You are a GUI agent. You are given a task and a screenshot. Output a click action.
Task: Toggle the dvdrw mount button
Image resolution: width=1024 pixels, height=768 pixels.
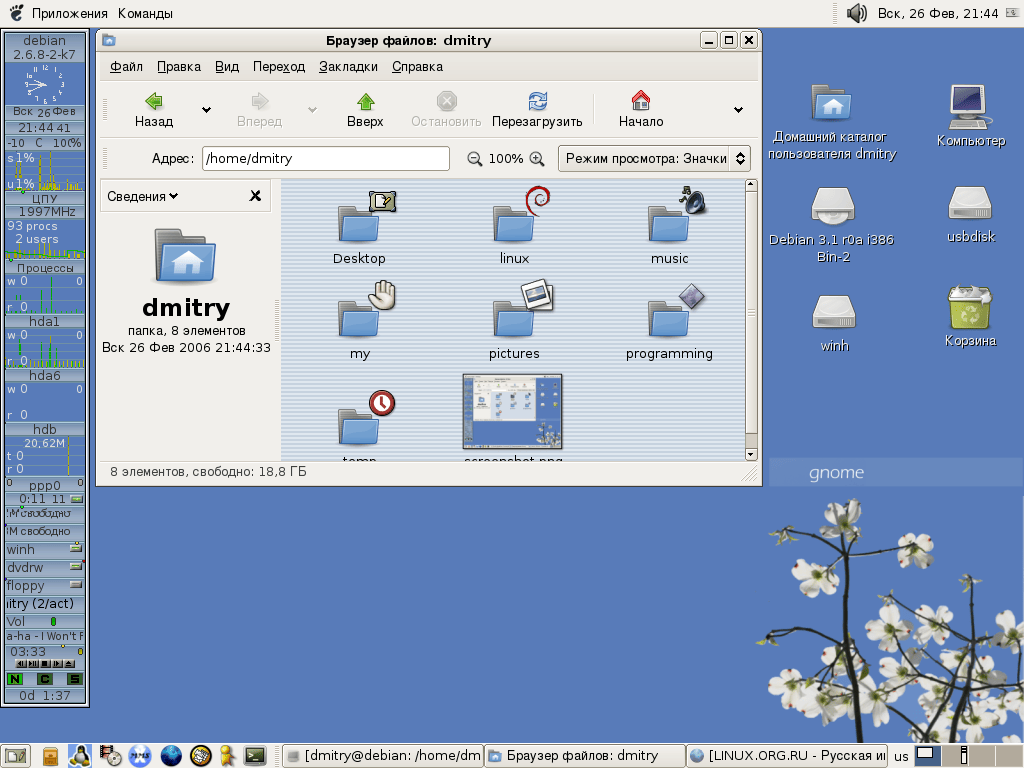tap(76, 567)
